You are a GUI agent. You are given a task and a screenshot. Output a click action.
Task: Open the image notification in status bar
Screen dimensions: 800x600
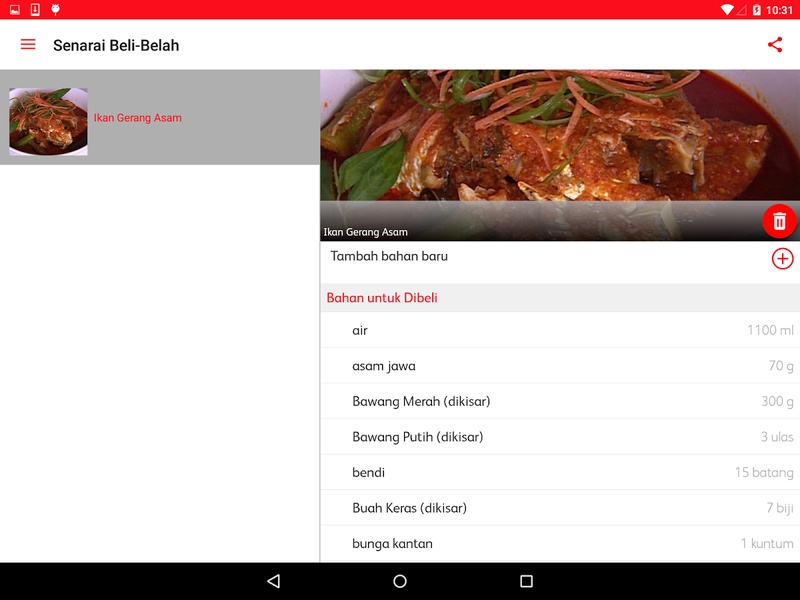[15, 10]
